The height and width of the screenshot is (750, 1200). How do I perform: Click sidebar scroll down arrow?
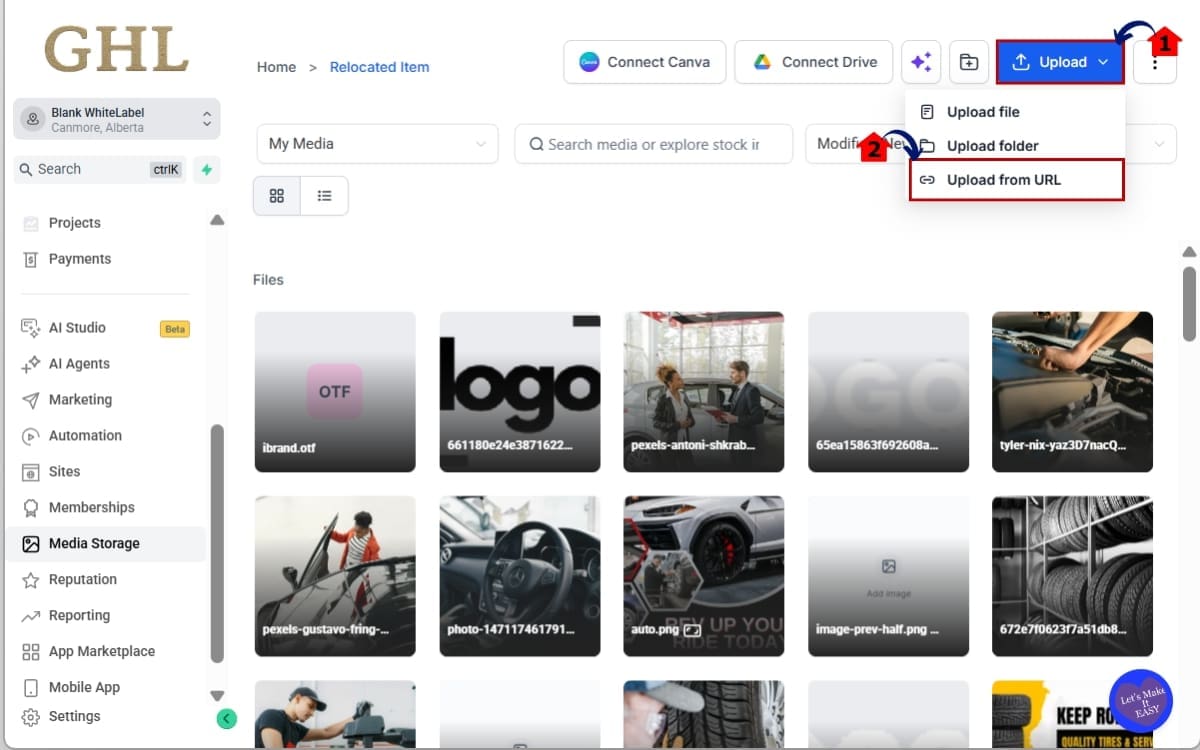(217, 695)
